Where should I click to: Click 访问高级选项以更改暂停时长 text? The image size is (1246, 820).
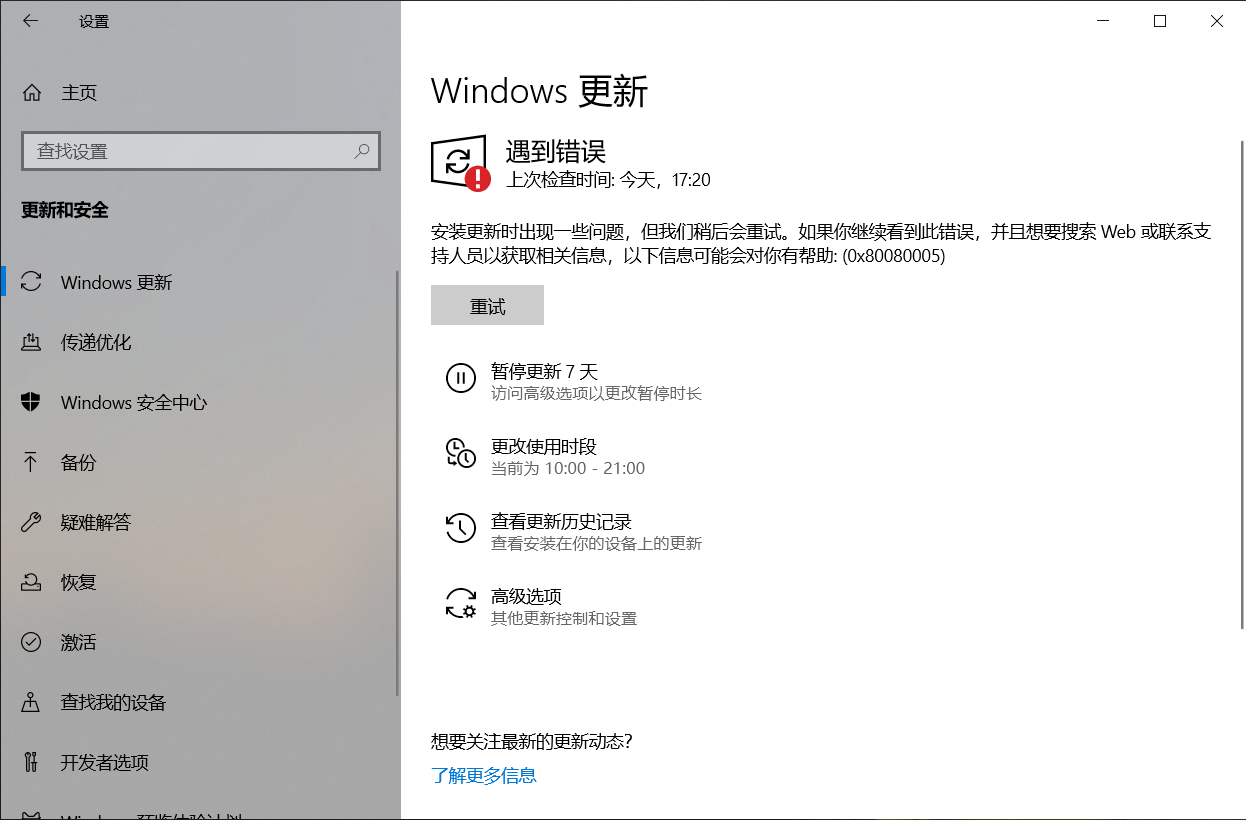(596, 393)
